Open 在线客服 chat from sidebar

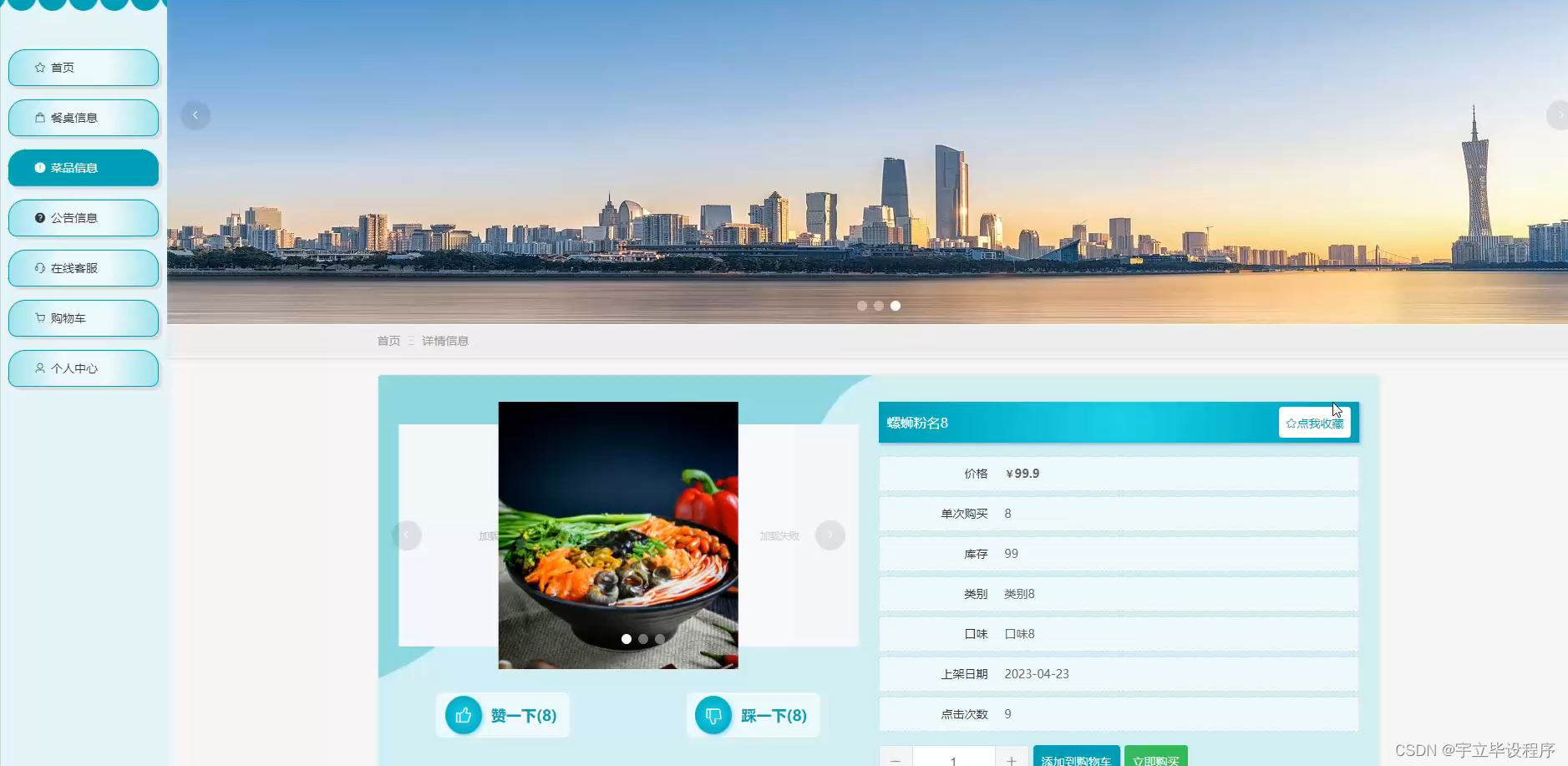[84, 268]
